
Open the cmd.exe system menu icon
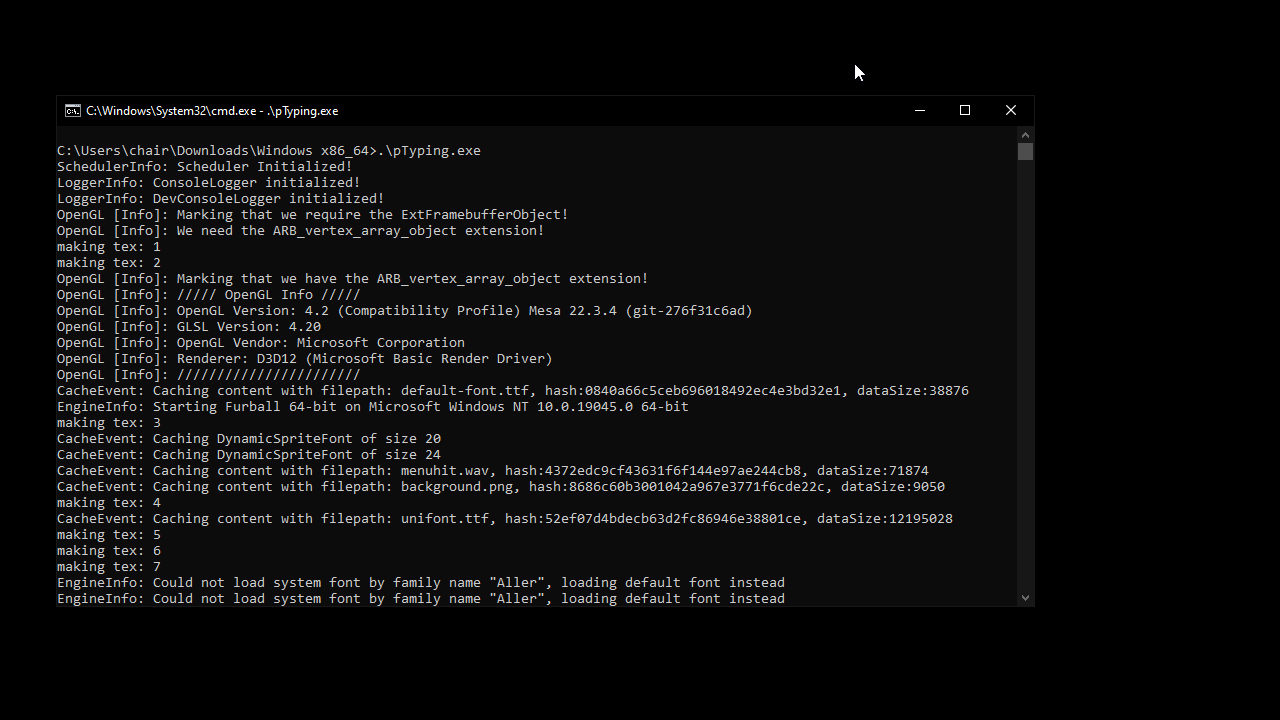coord(73,111)
